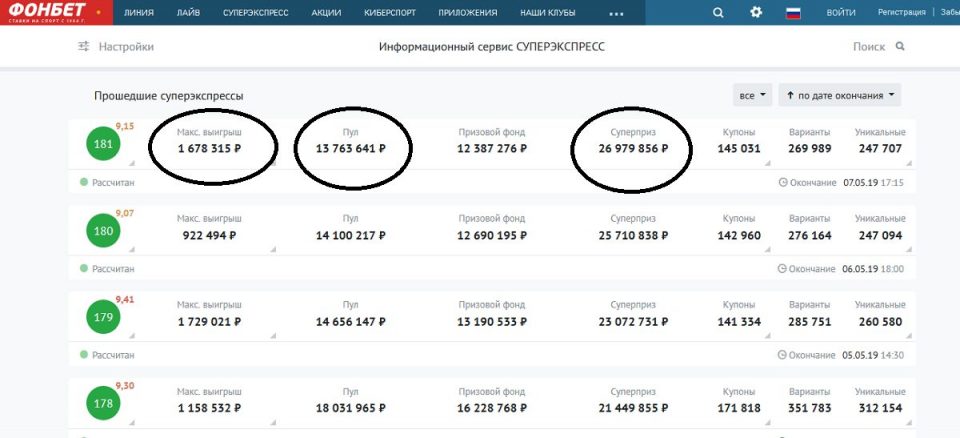Open 'по дате окончания' sort dropdown
This screenshot has height=438, width=960.
coord(839,95)
